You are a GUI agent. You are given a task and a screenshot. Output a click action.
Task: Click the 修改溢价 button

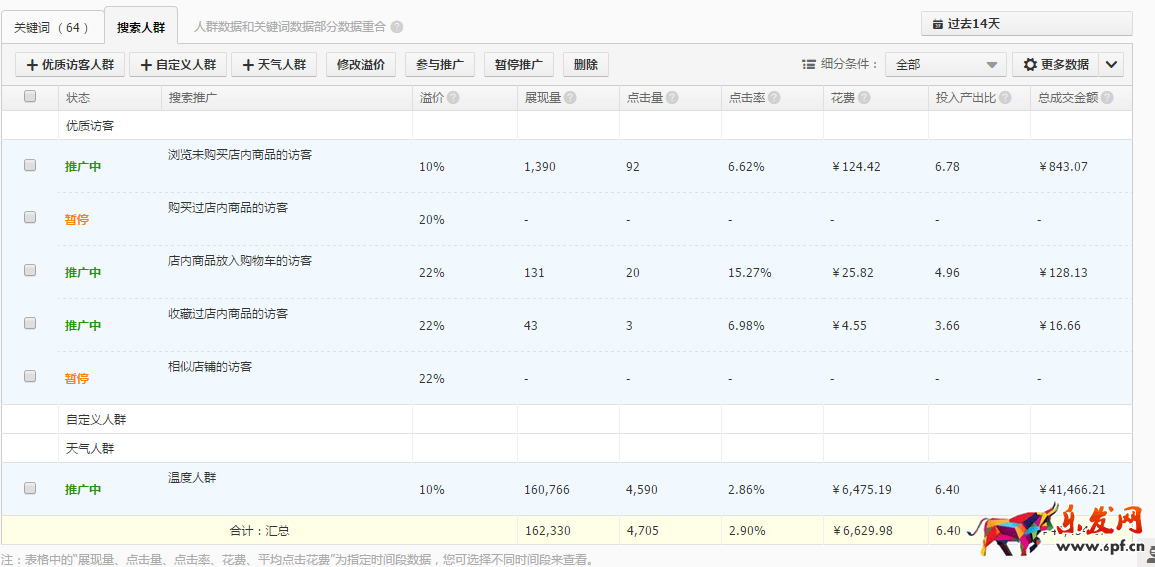coord(360,65)
